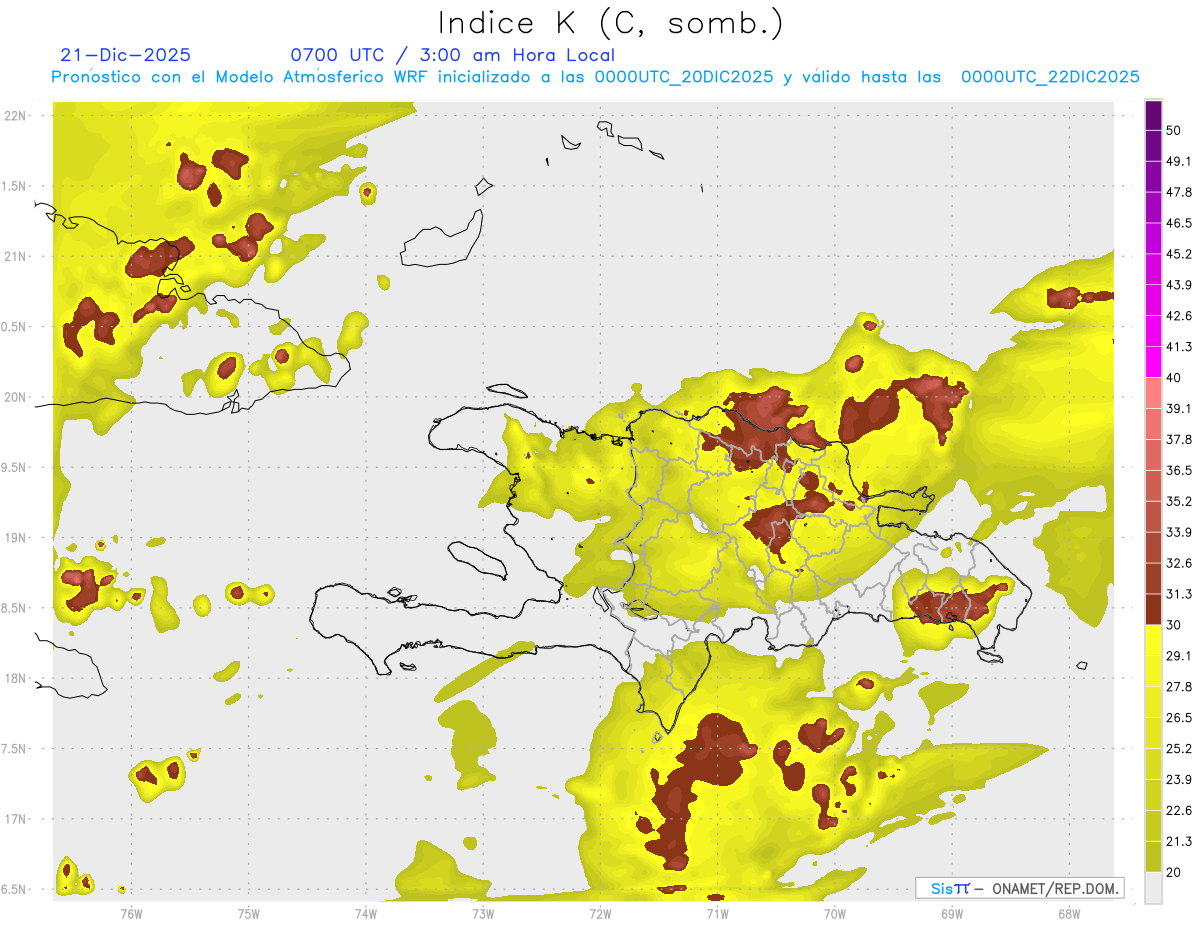Click the colorbar value 49.1
The height and width of the screenshot is (927, 1200).
pyautogui.click(x=1178, y=161)
